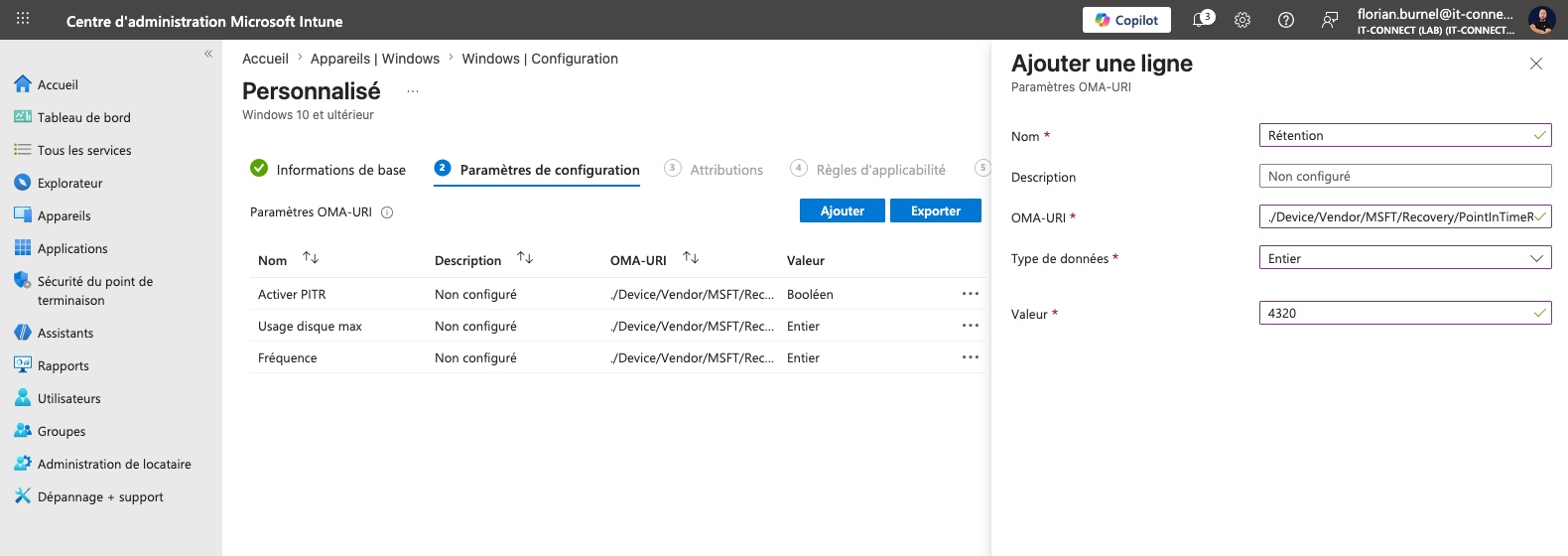Viewport: 1568px width, 556px height.
Task: Show info tooltip for Paramètres OMA-URI
Action: tap(387, 212)
